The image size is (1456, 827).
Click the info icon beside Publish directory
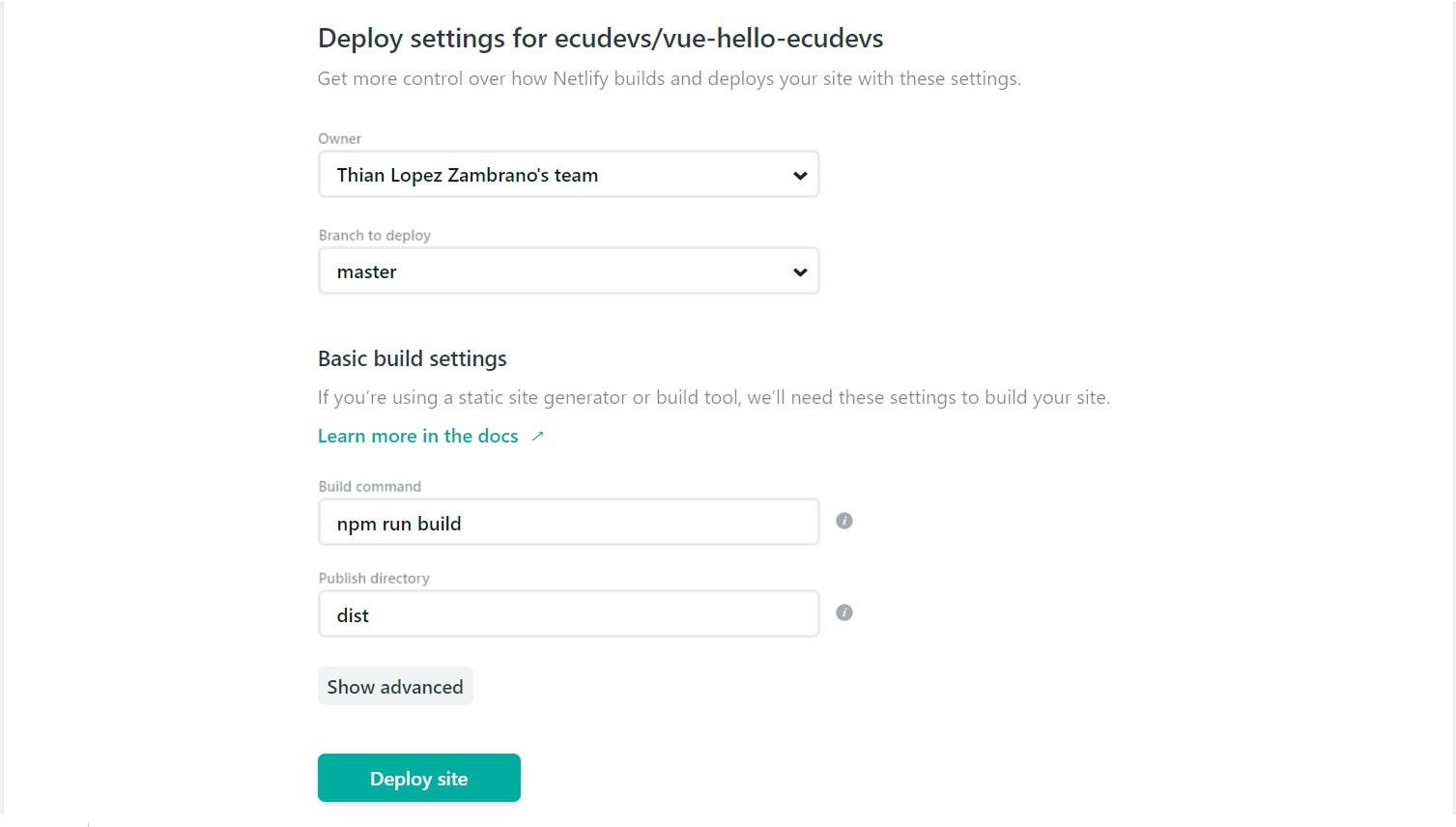(x=843, y=612)
